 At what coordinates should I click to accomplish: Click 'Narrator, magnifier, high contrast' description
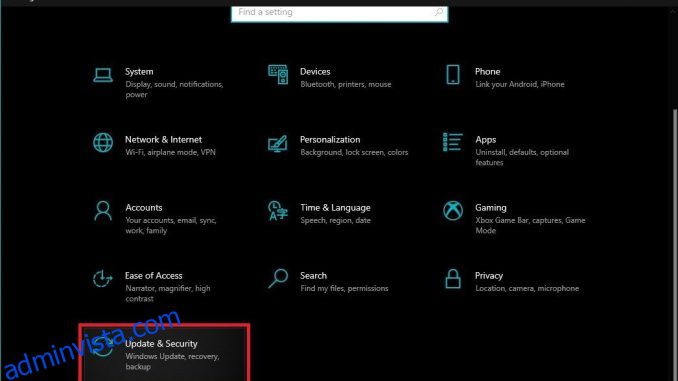168,293
